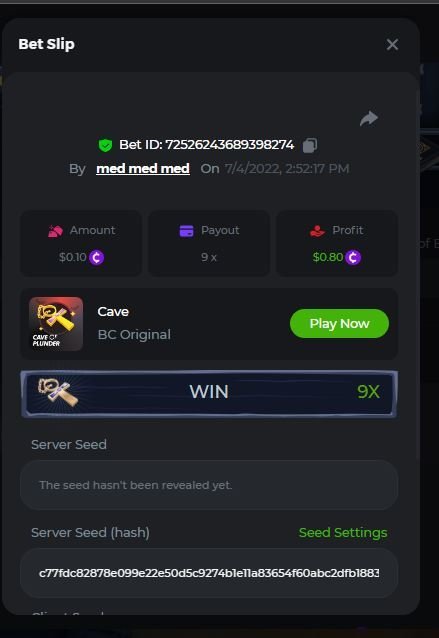Click the Play Now button
This screenshot has width=439, height=638.
339,323
